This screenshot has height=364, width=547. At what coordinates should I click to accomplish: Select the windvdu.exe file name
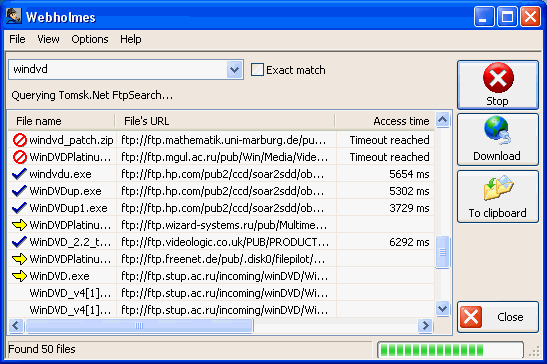pyautogui.click(x=60, y=174)
